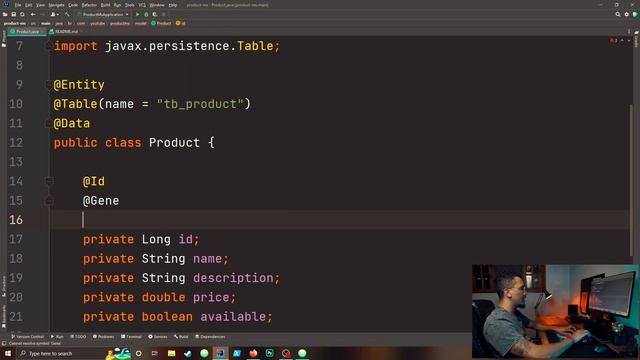Open the project folder toolbar icon

[5, 14]
